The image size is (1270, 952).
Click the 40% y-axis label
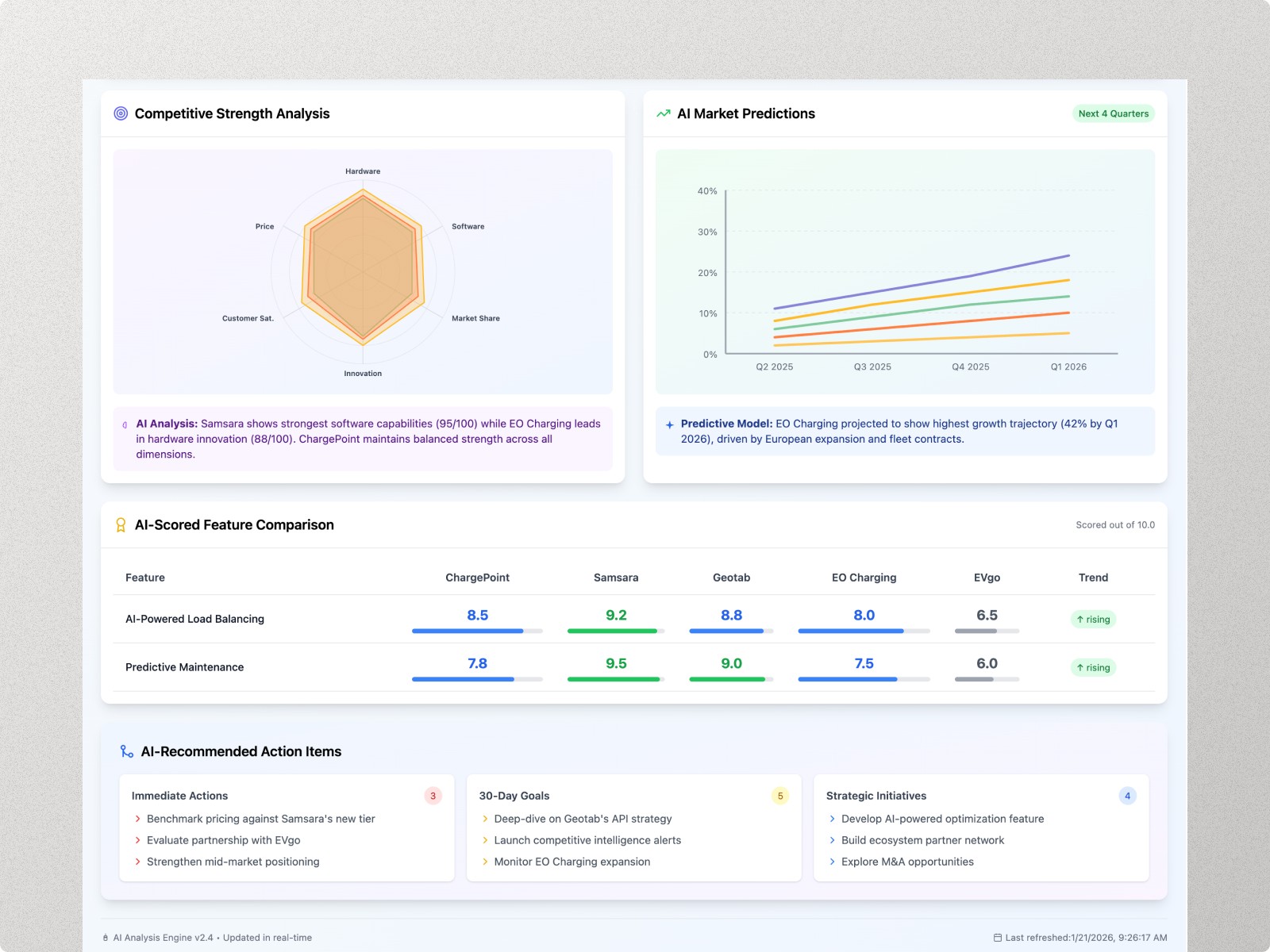click(x=707, y=191)
